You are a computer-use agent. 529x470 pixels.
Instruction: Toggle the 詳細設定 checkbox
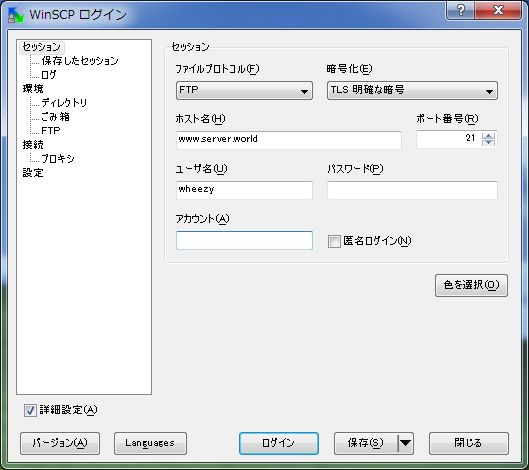tap(30, 411)
